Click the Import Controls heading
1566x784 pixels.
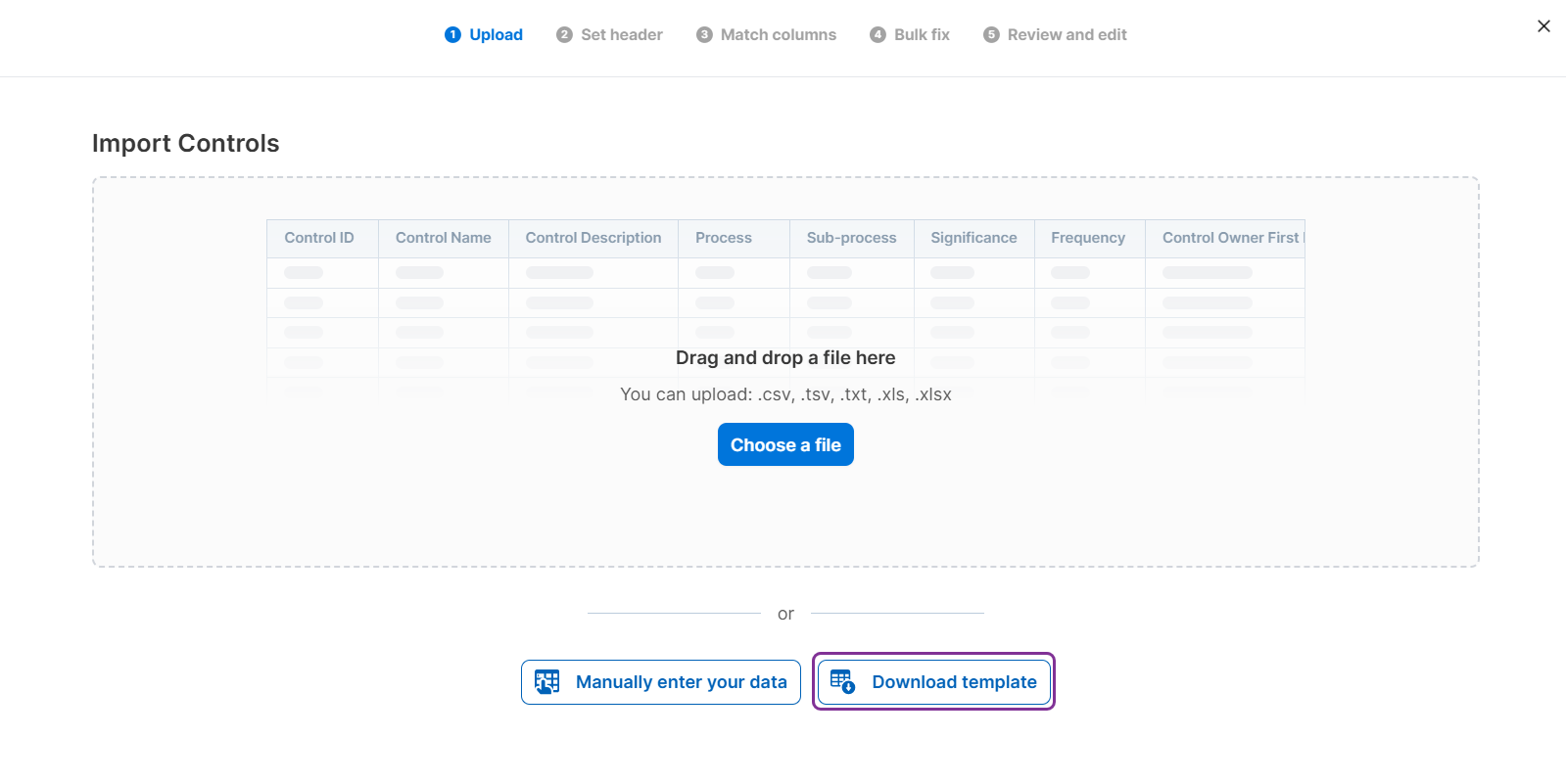(186, 143)
